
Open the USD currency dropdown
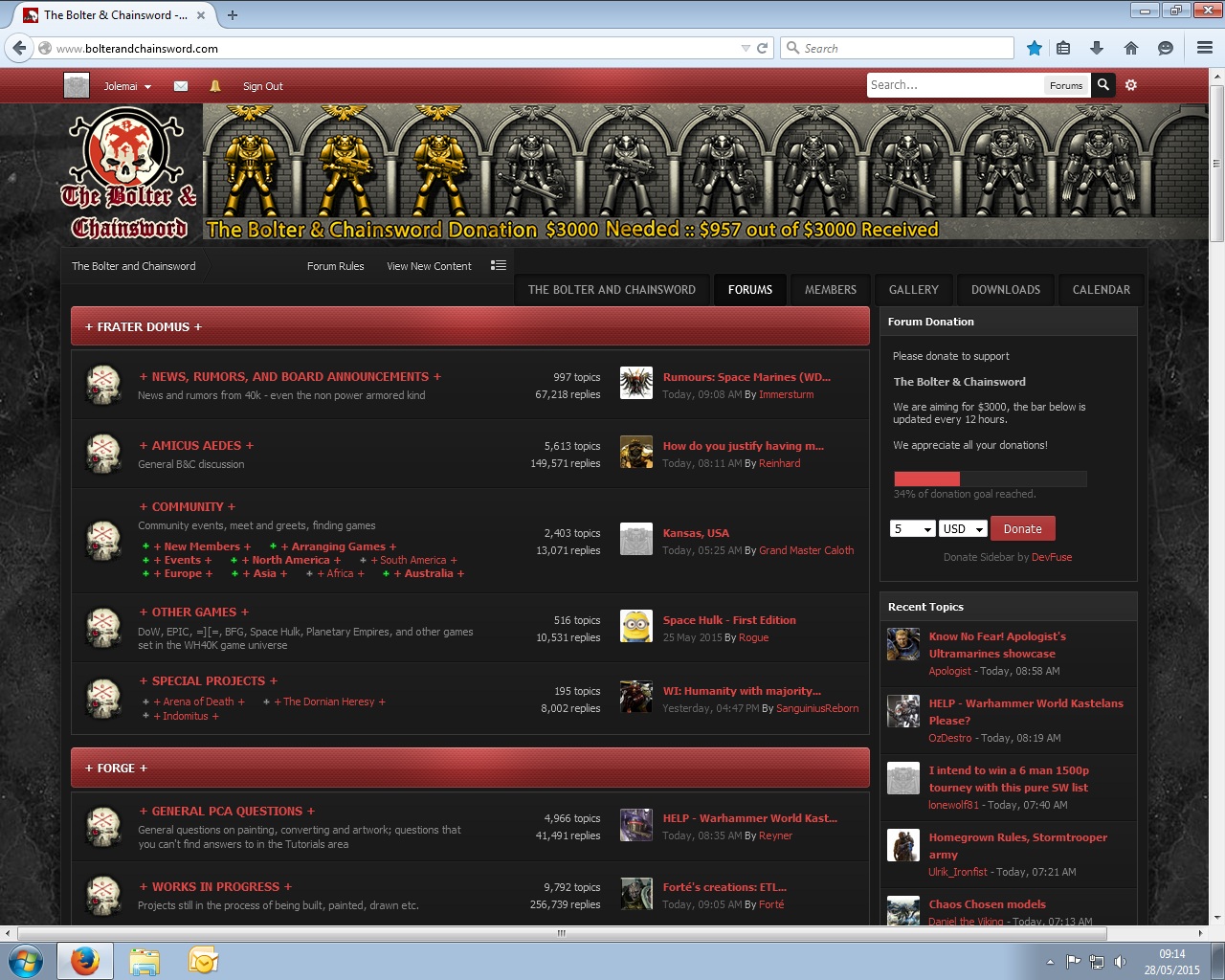click(x=963, y=529)
